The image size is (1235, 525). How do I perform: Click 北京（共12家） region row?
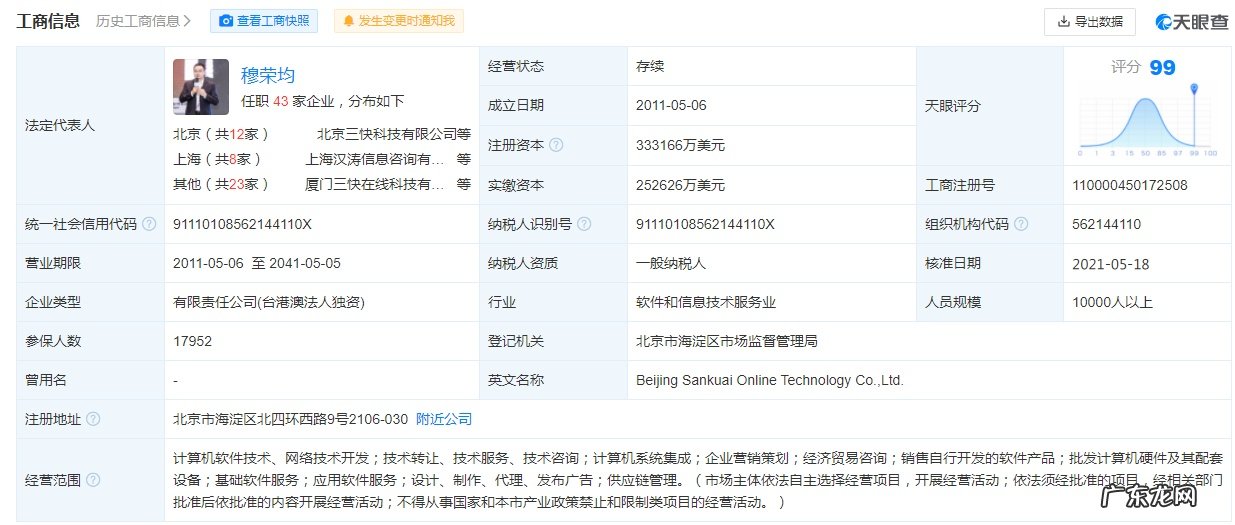[322, 133]
